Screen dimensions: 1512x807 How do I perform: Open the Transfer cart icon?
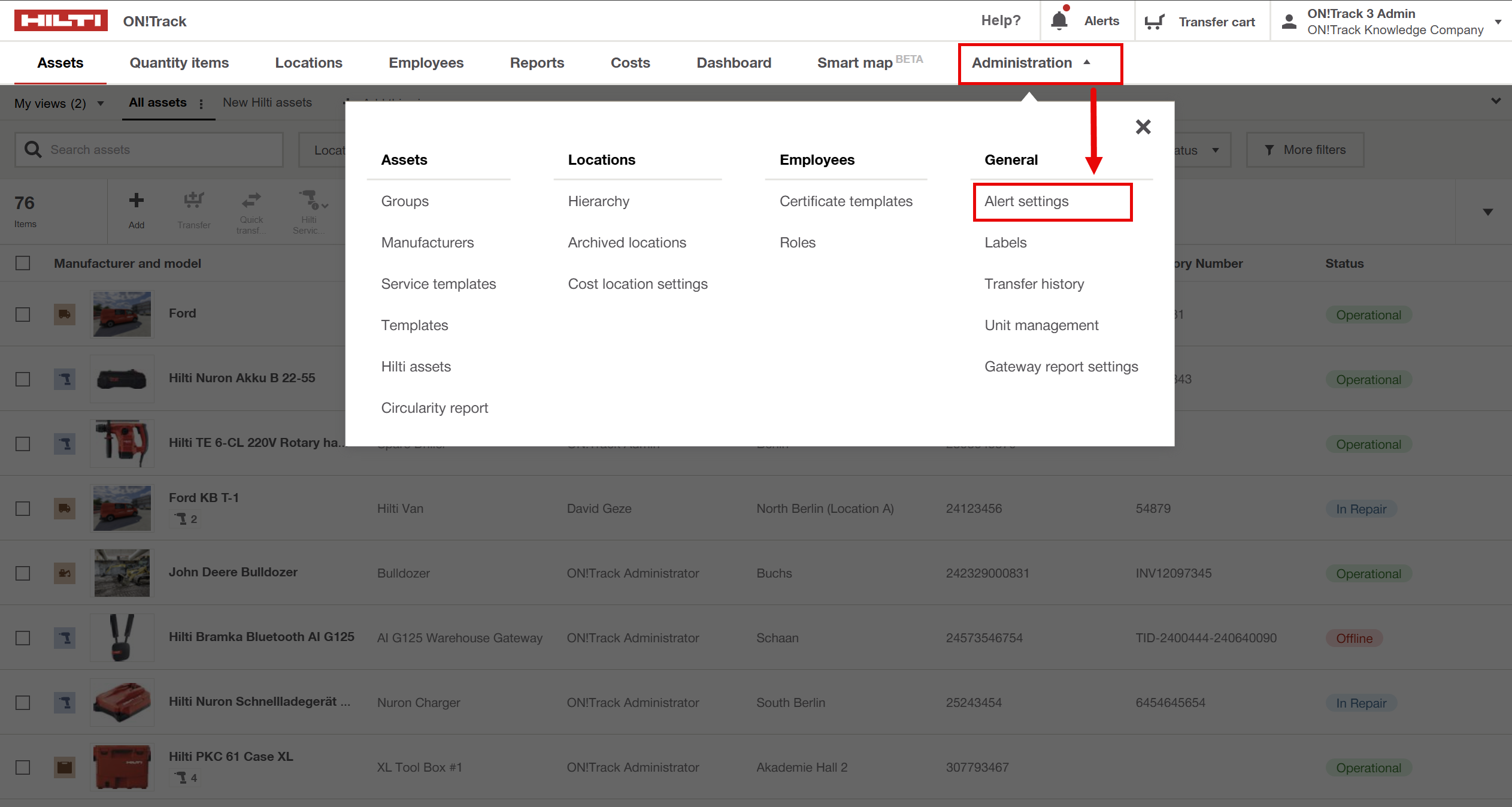tap(1153, 22)
